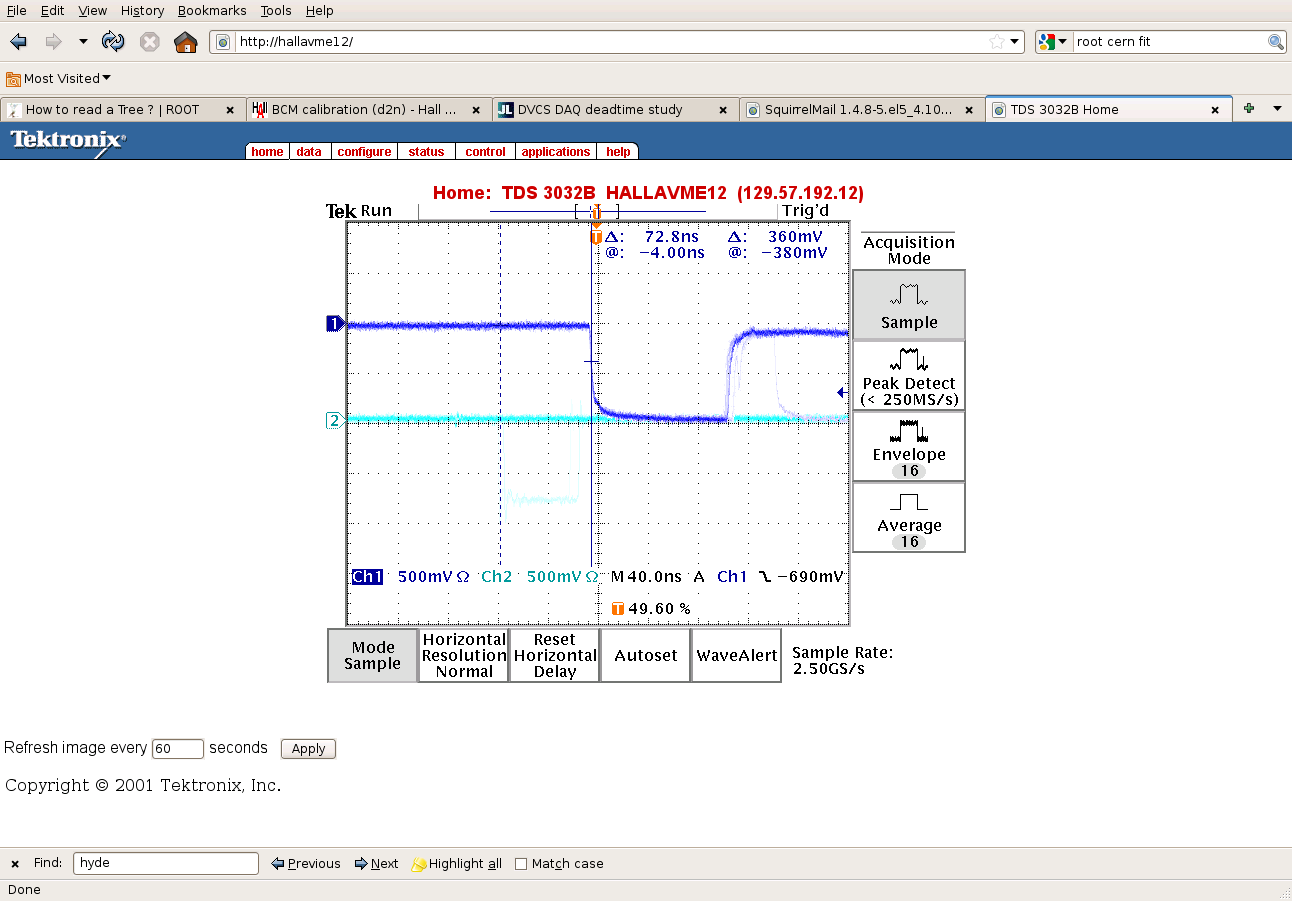Close the 'How to read a Tree' tab

230,110
